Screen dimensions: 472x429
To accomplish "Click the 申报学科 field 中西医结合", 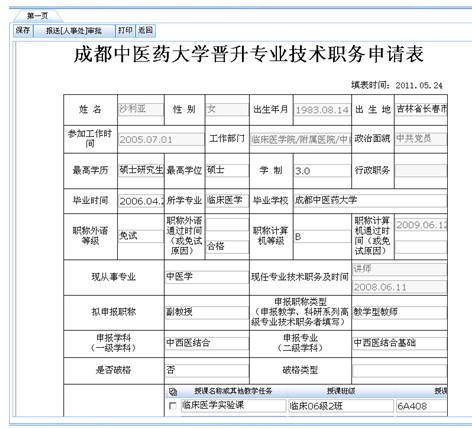I will pos(207,343).
